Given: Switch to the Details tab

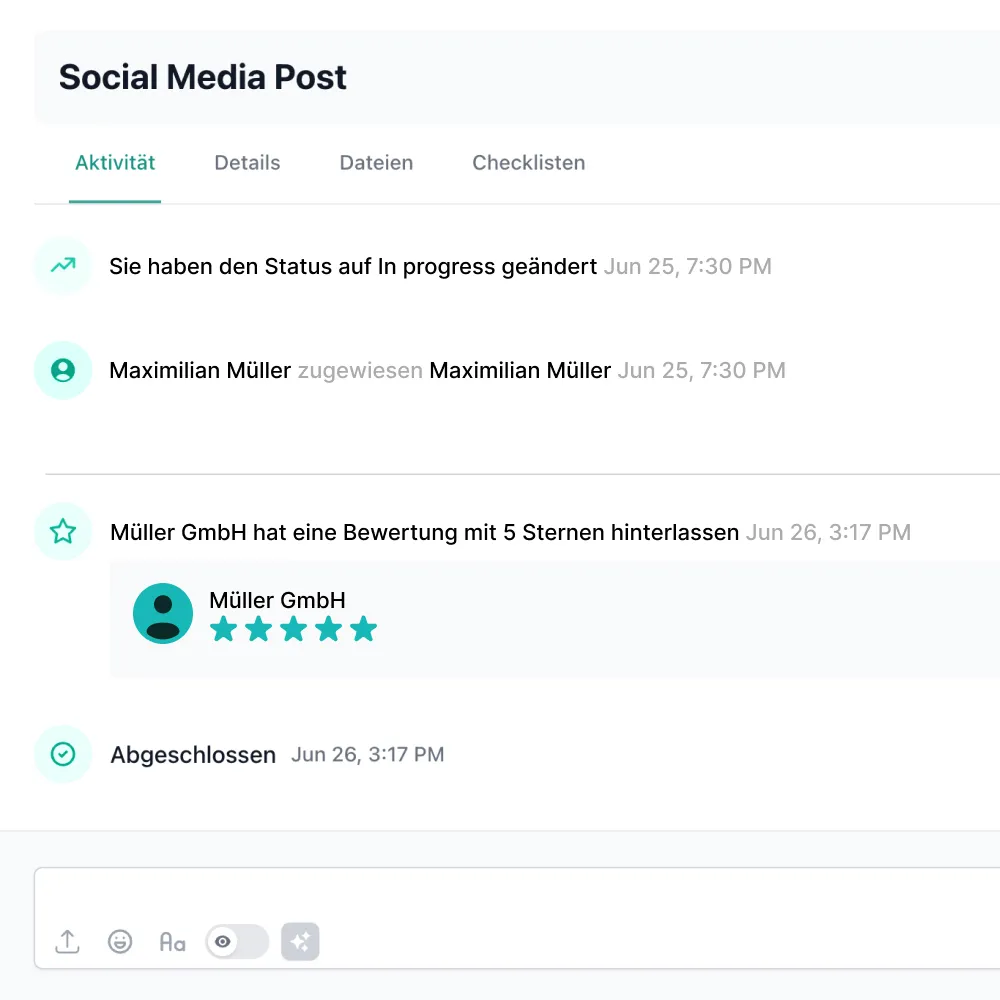Looking at the screenshot, I should (247, 162).
